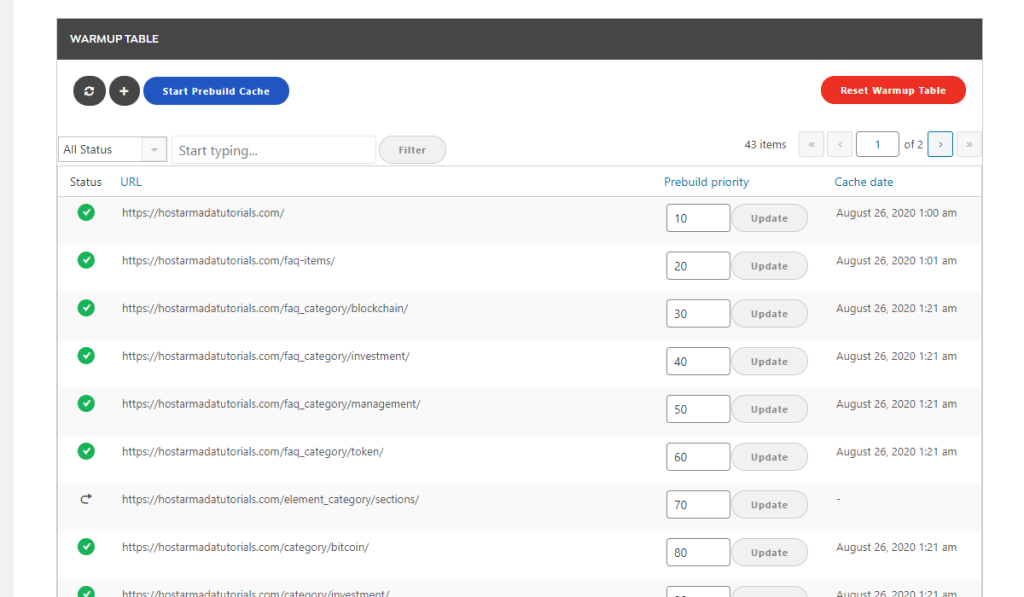The width and height of the screenshot is (1024, 597).
Task: Edit priority field with value 10
Action: [698, 218]
